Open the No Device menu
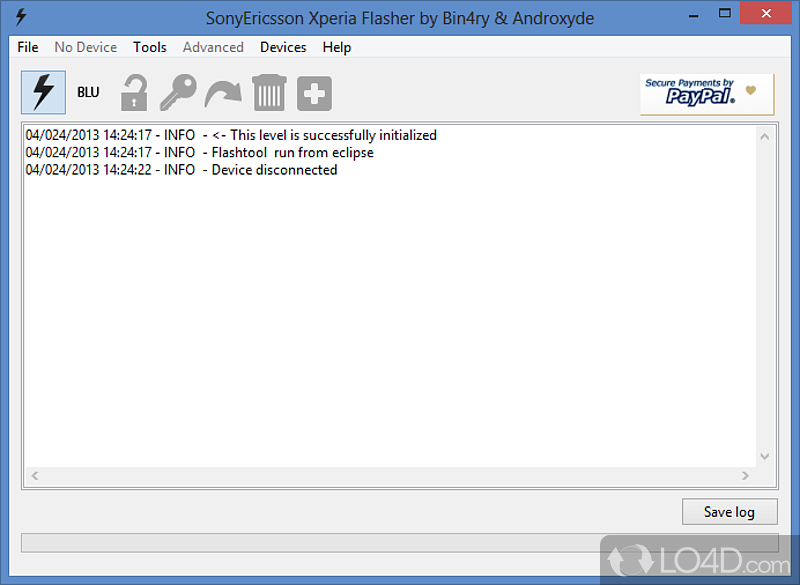The image size is (800, 585). pos(86,47)
